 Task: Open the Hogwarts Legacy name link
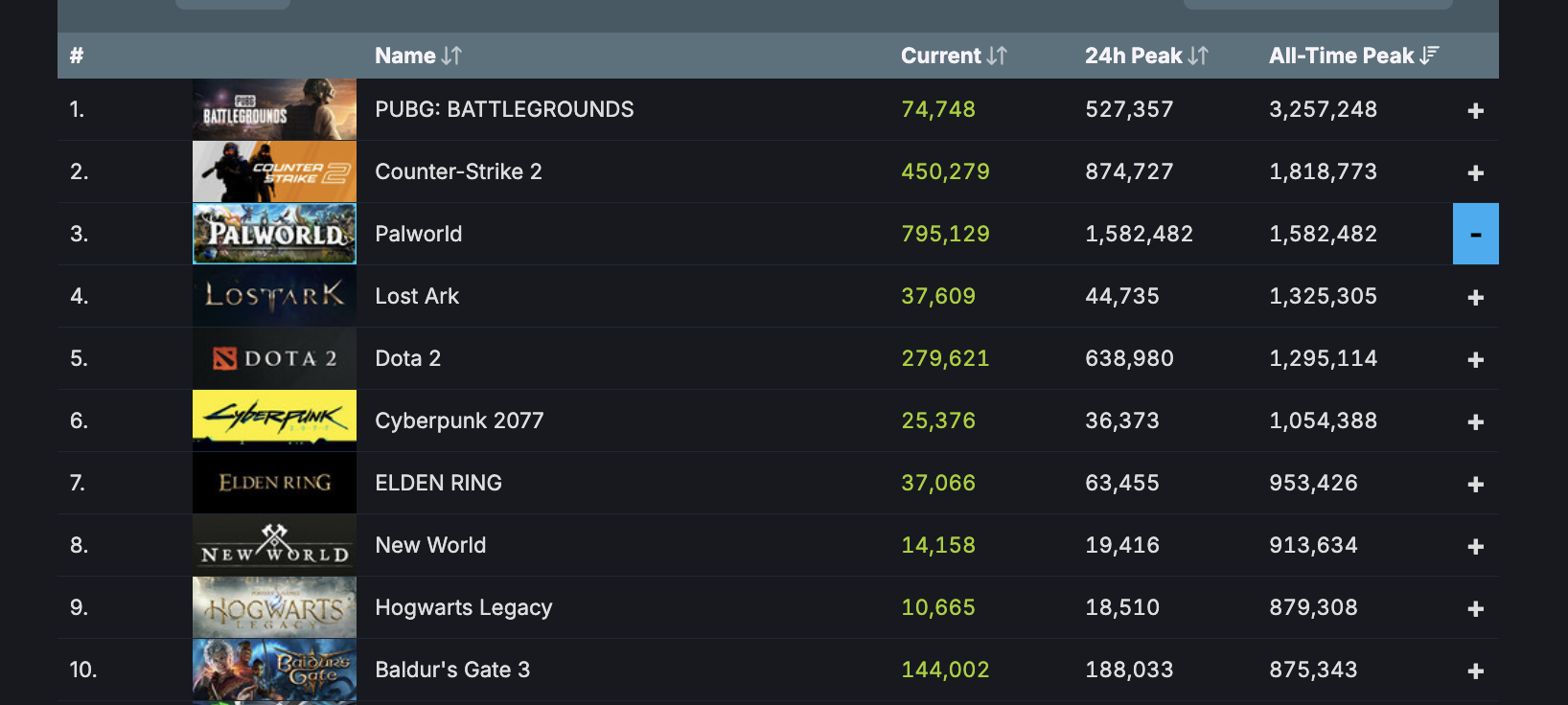click(x=464, y=607)
